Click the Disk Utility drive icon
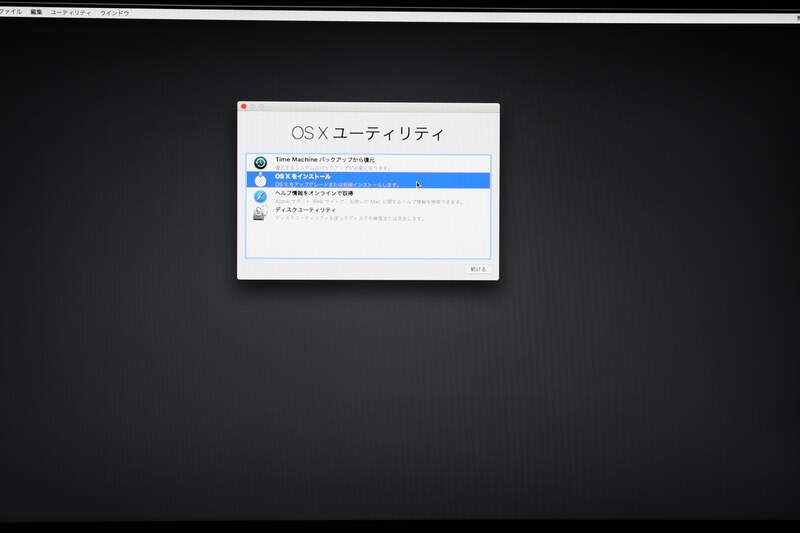 tap(260, 213)
